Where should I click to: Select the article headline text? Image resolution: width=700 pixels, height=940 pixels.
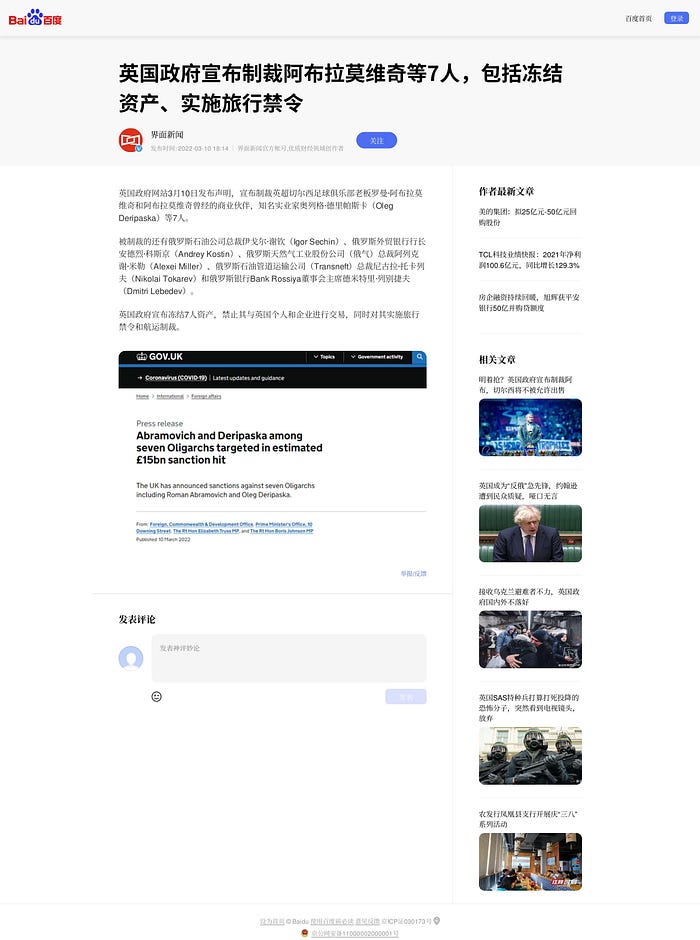tap(340, 88)
